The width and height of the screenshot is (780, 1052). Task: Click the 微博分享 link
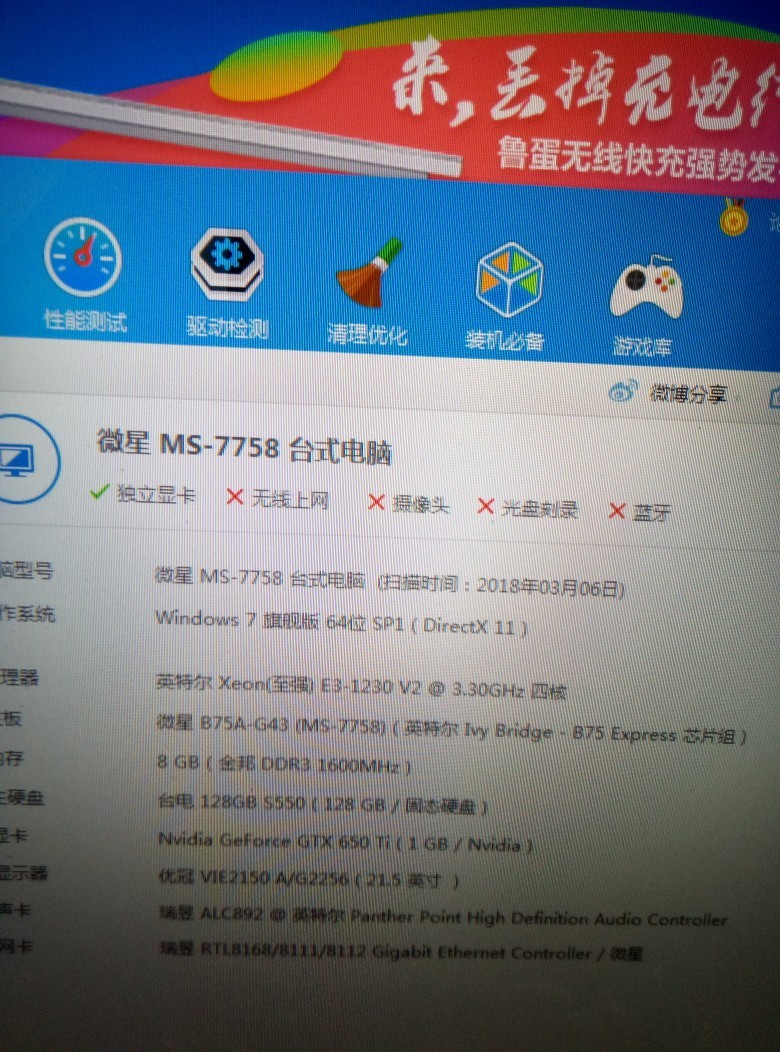point(687,393)
